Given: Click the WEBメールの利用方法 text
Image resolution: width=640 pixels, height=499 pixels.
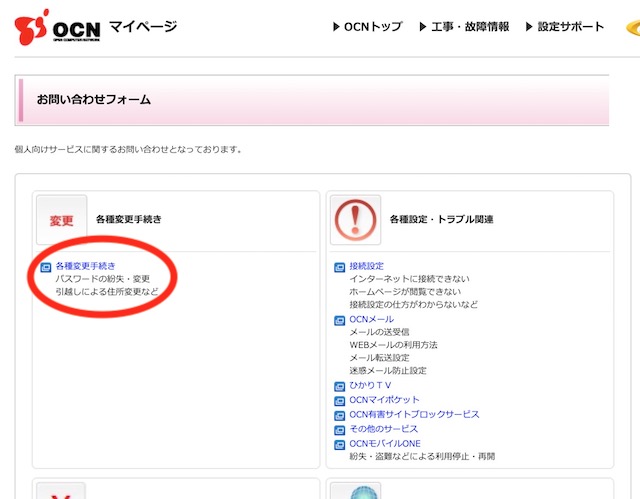Looking at the screenshot, I should 393,345.
